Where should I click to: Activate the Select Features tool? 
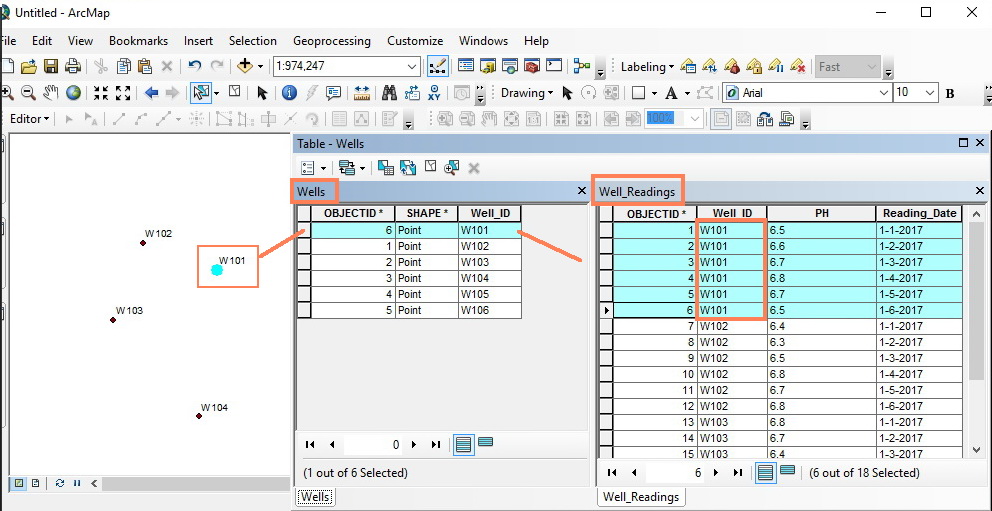tap(201, 93)
